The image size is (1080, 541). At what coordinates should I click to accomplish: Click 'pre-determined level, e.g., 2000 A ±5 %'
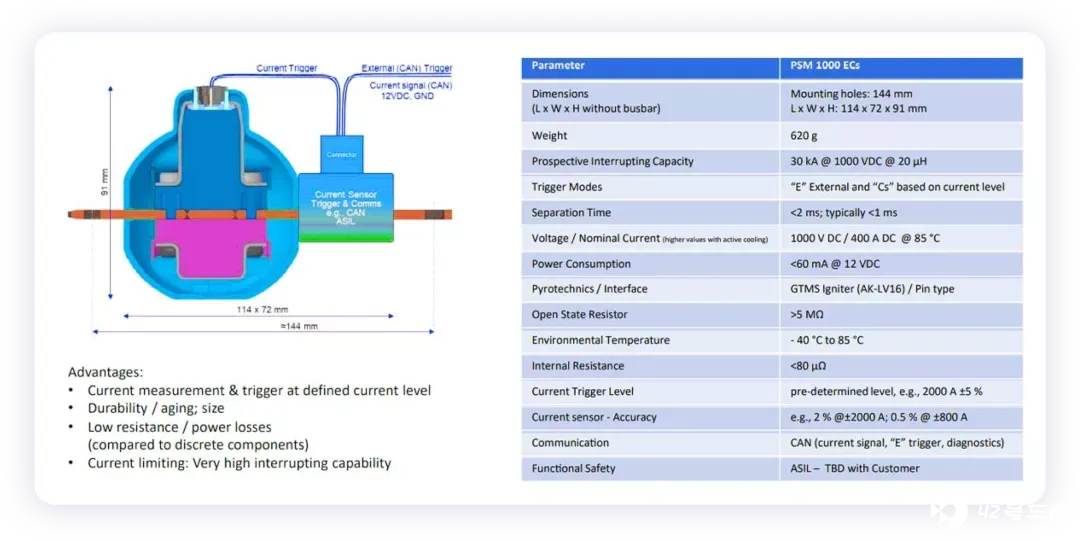click(886, 391)
